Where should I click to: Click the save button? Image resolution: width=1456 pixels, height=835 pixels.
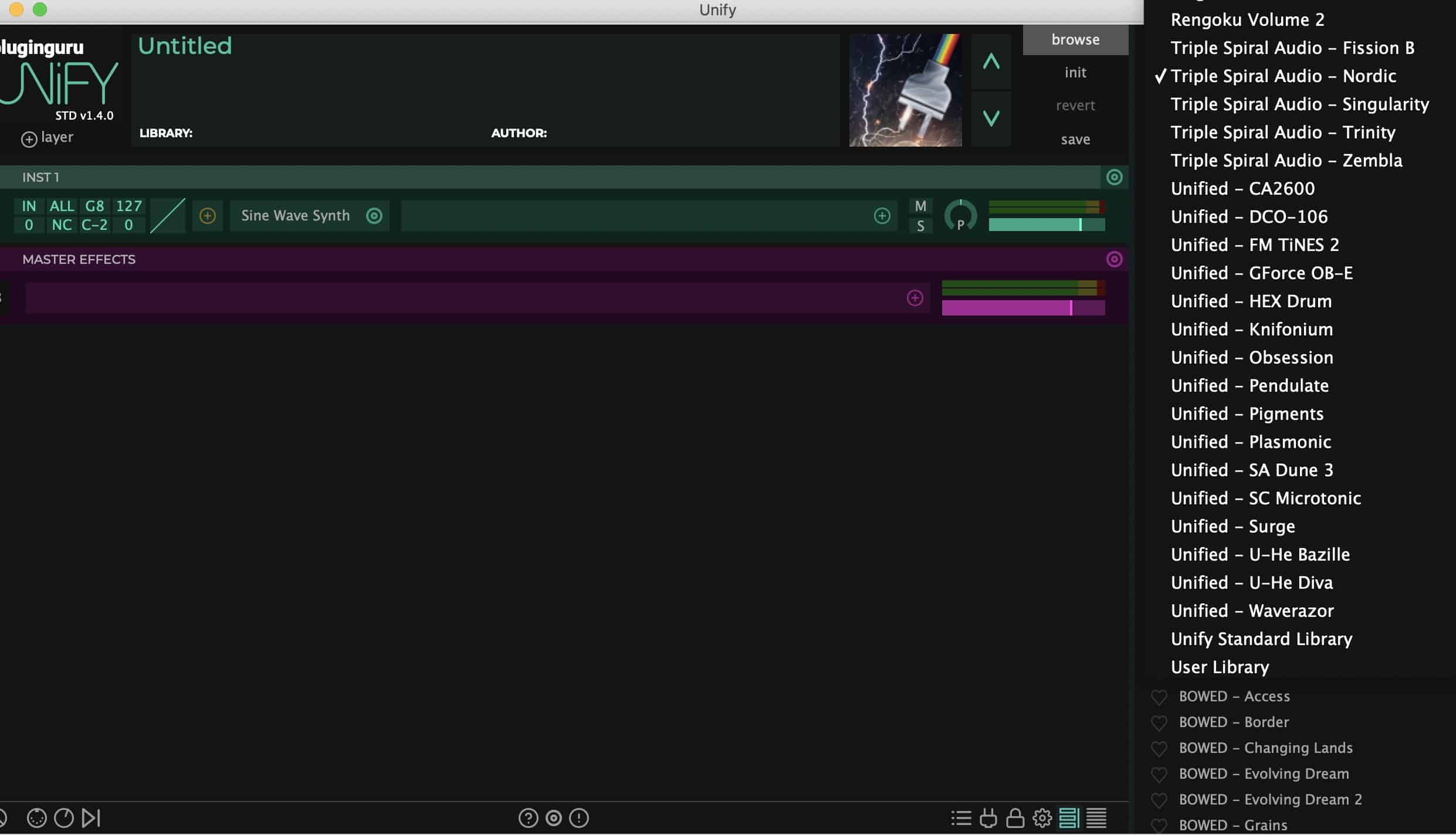pyautogui.click(x=1075, y=139)
